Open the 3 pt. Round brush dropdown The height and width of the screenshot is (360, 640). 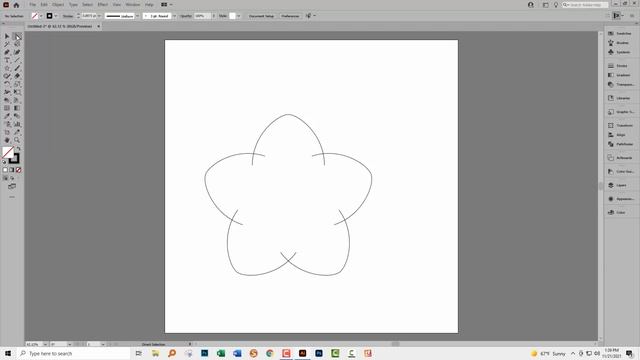[174, 16]
